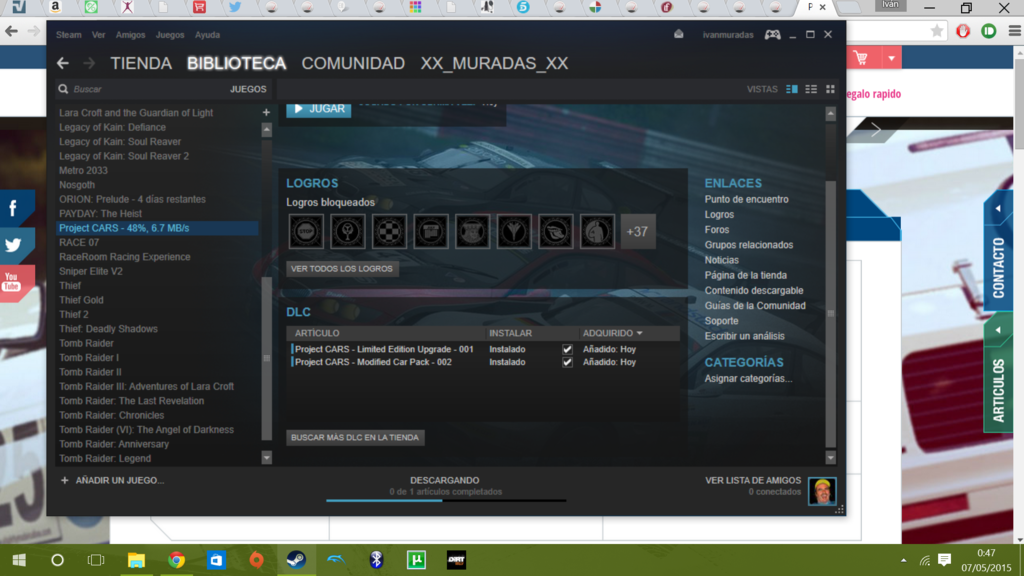Image resolution: width=1024 pixels, height=576 pixels.
Task: Open the Página de la tienda link
Action: coord(746,276)
